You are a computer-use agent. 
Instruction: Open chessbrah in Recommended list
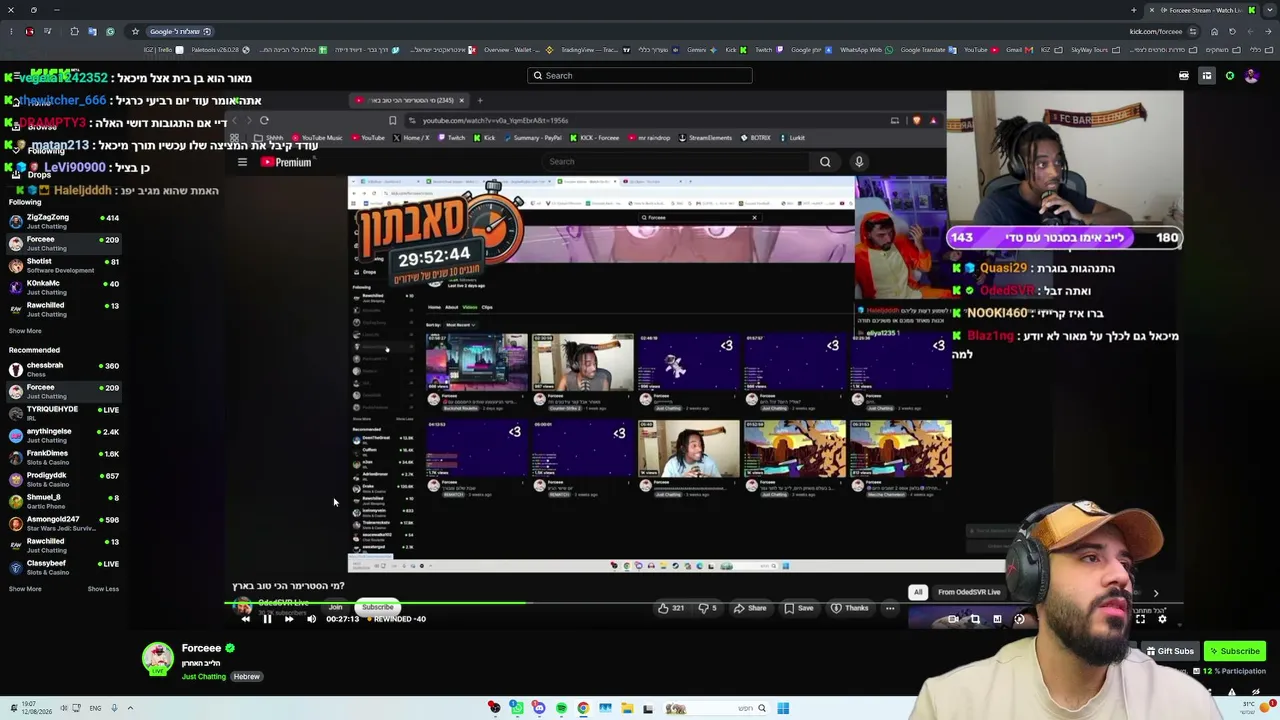(x=64, y=369)
